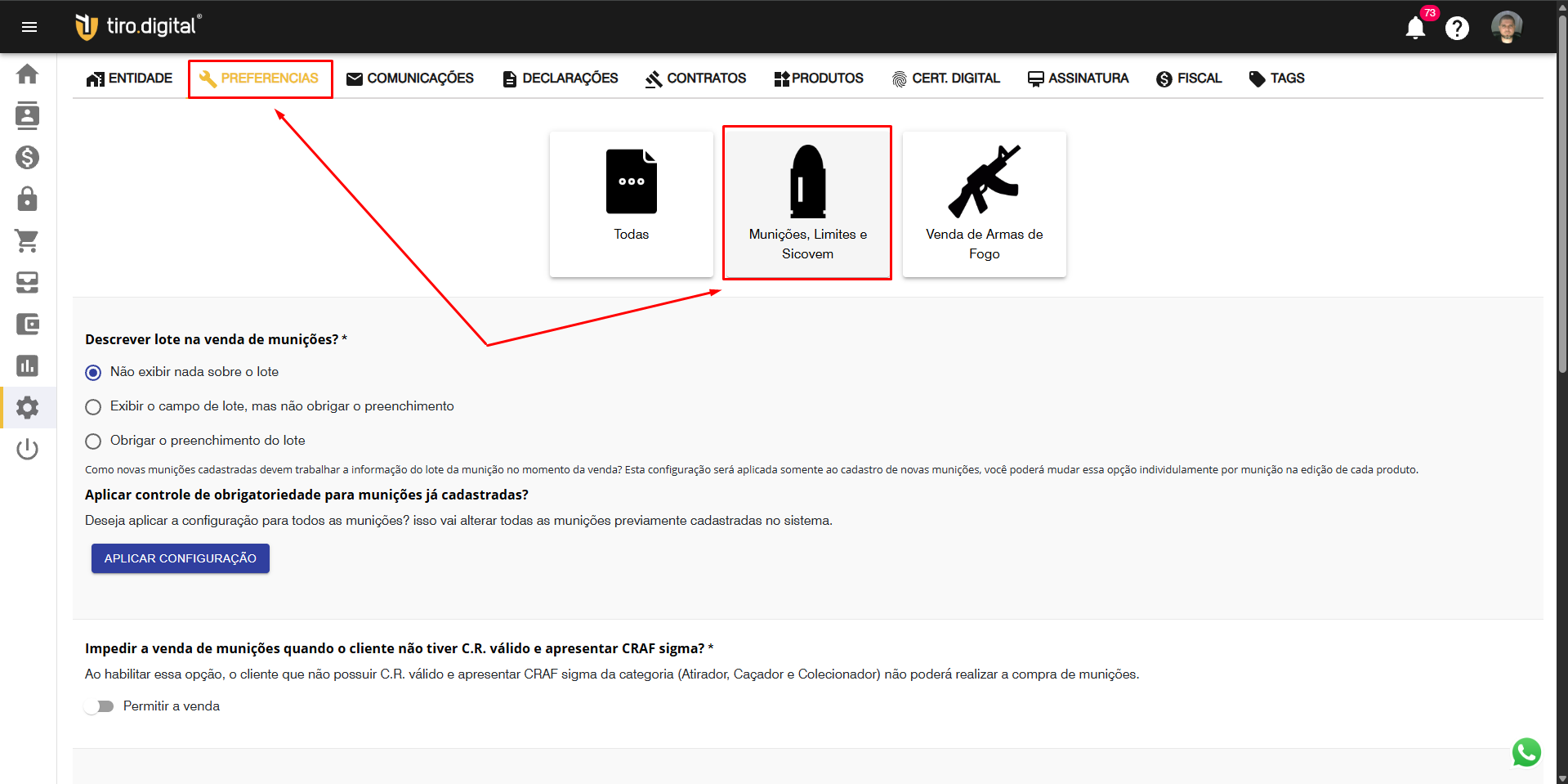Screen dimensions: 1568x784
Task: Choose 'Obrigar o preenchimento do lote'
Action: click(94, 441)
